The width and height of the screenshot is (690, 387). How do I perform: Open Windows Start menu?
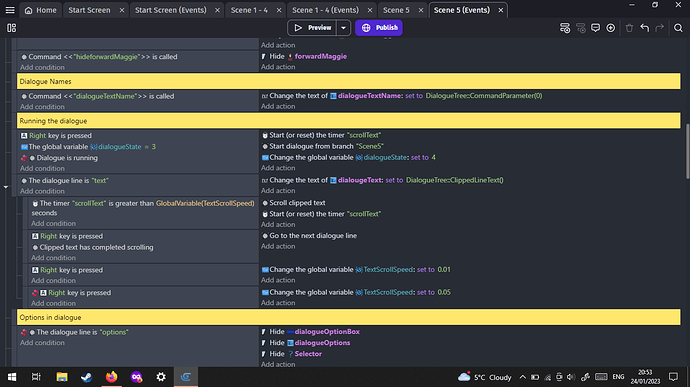tap(12, 377)
